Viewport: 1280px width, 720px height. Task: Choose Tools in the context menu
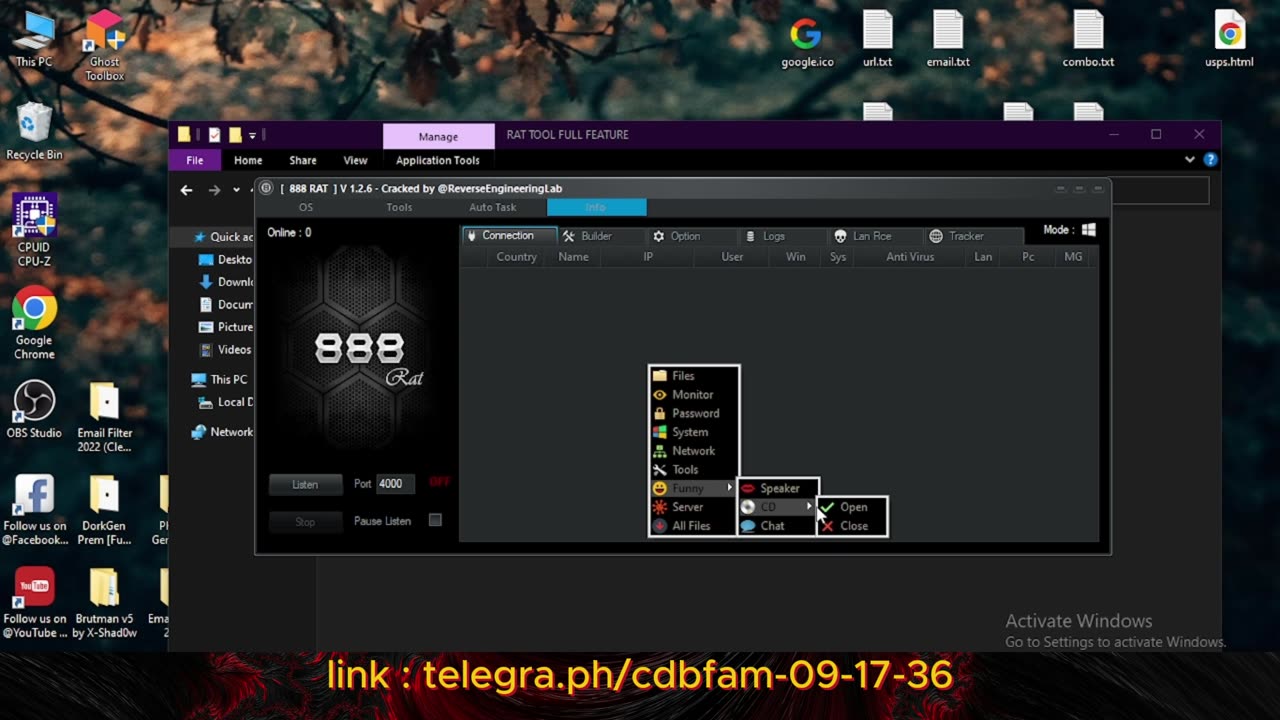[x=693, y=470]
